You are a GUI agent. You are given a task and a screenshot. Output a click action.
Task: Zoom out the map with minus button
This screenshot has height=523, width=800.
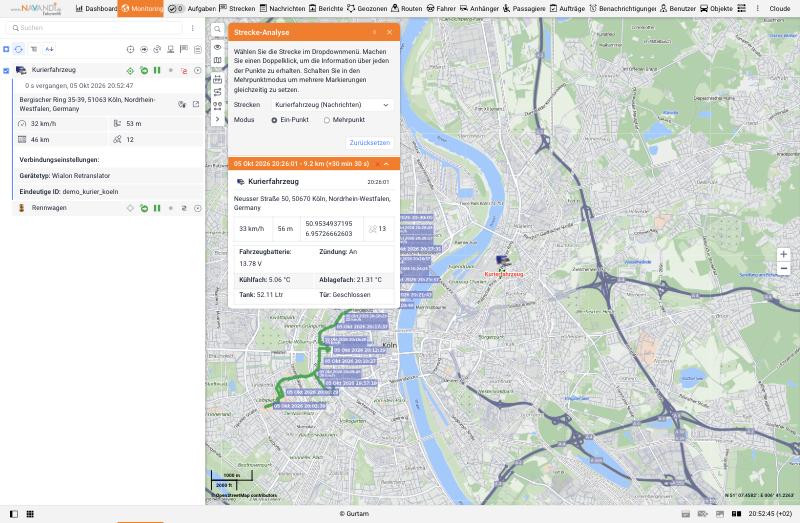784,268
